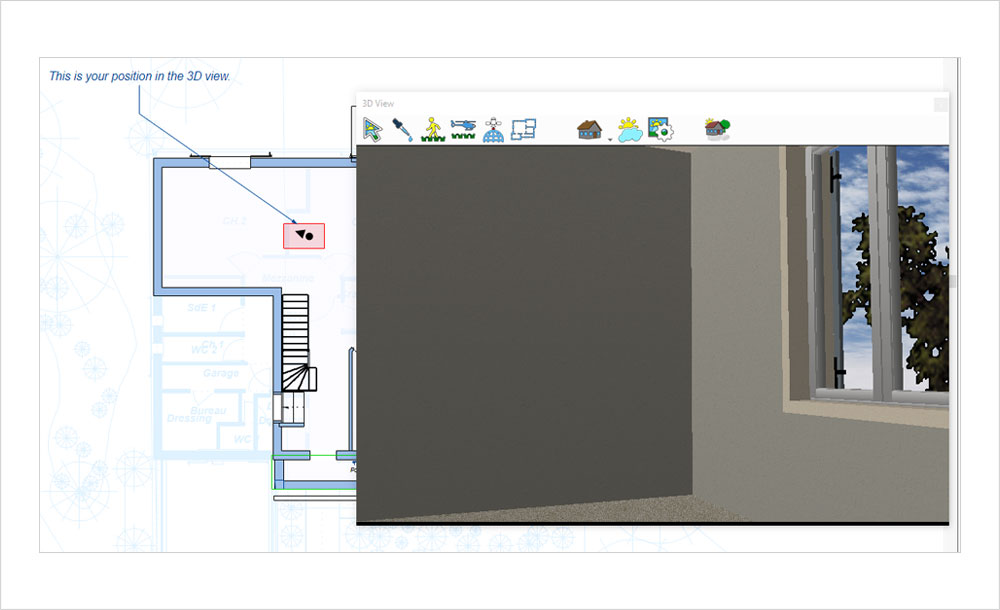Image resolution: width=1000 pixels, height=610 pixels.
Task: Click the house with tree landscape icon
Action: (x=717, y=128)
